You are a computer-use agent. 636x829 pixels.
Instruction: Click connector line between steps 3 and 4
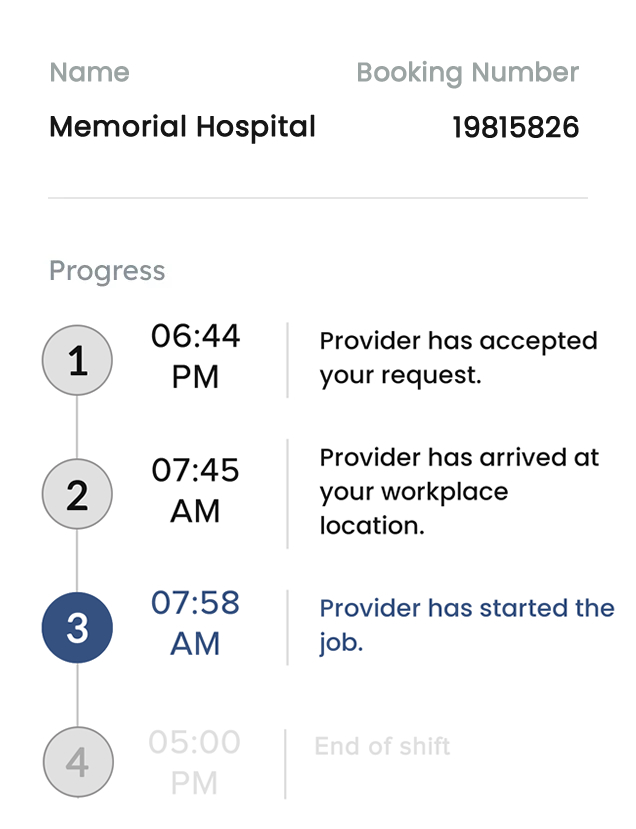pos(78,695)
